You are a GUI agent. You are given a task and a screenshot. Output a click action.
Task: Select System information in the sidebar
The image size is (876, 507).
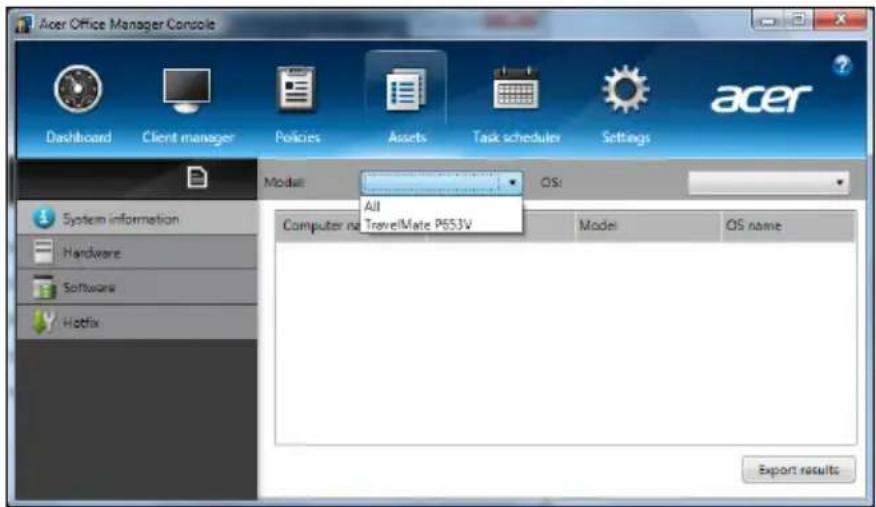coord(120,219)
